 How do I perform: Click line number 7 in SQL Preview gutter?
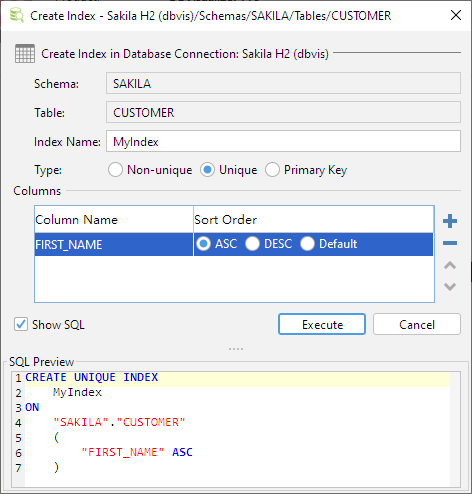(x=18, y=468)
